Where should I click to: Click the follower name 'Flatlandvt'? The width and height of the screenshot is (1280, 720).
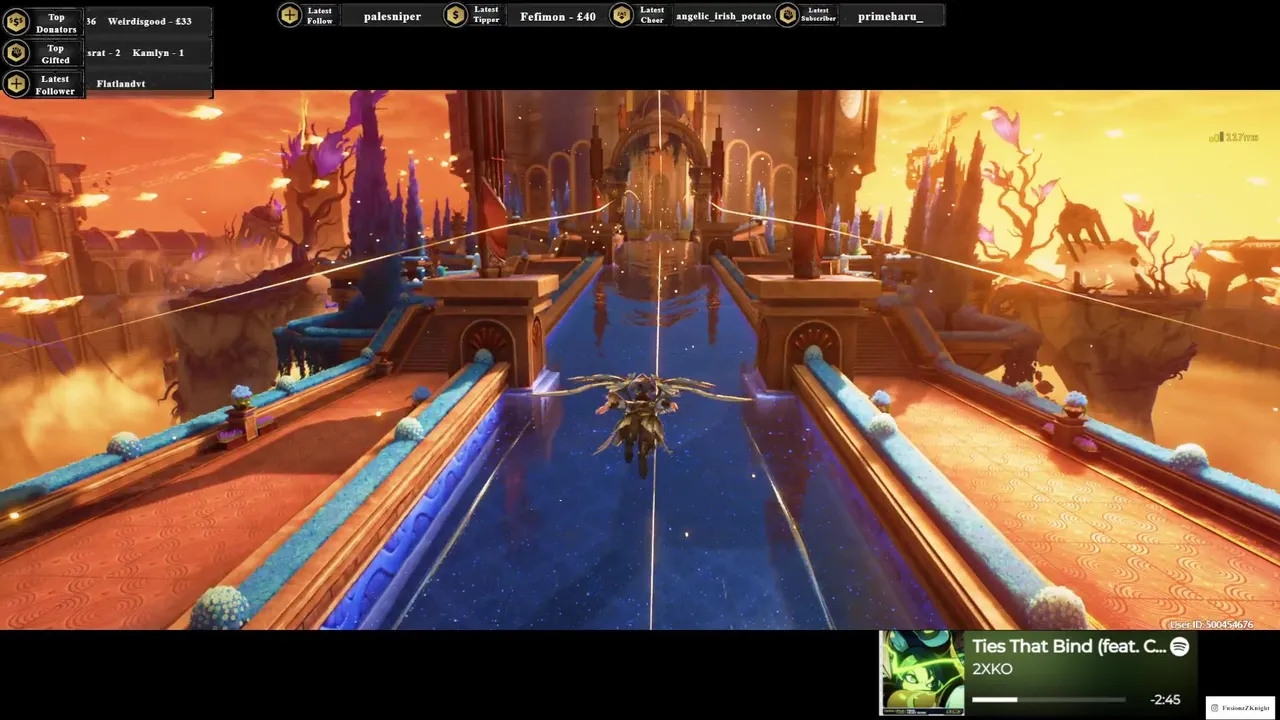[x=121, y=84]
